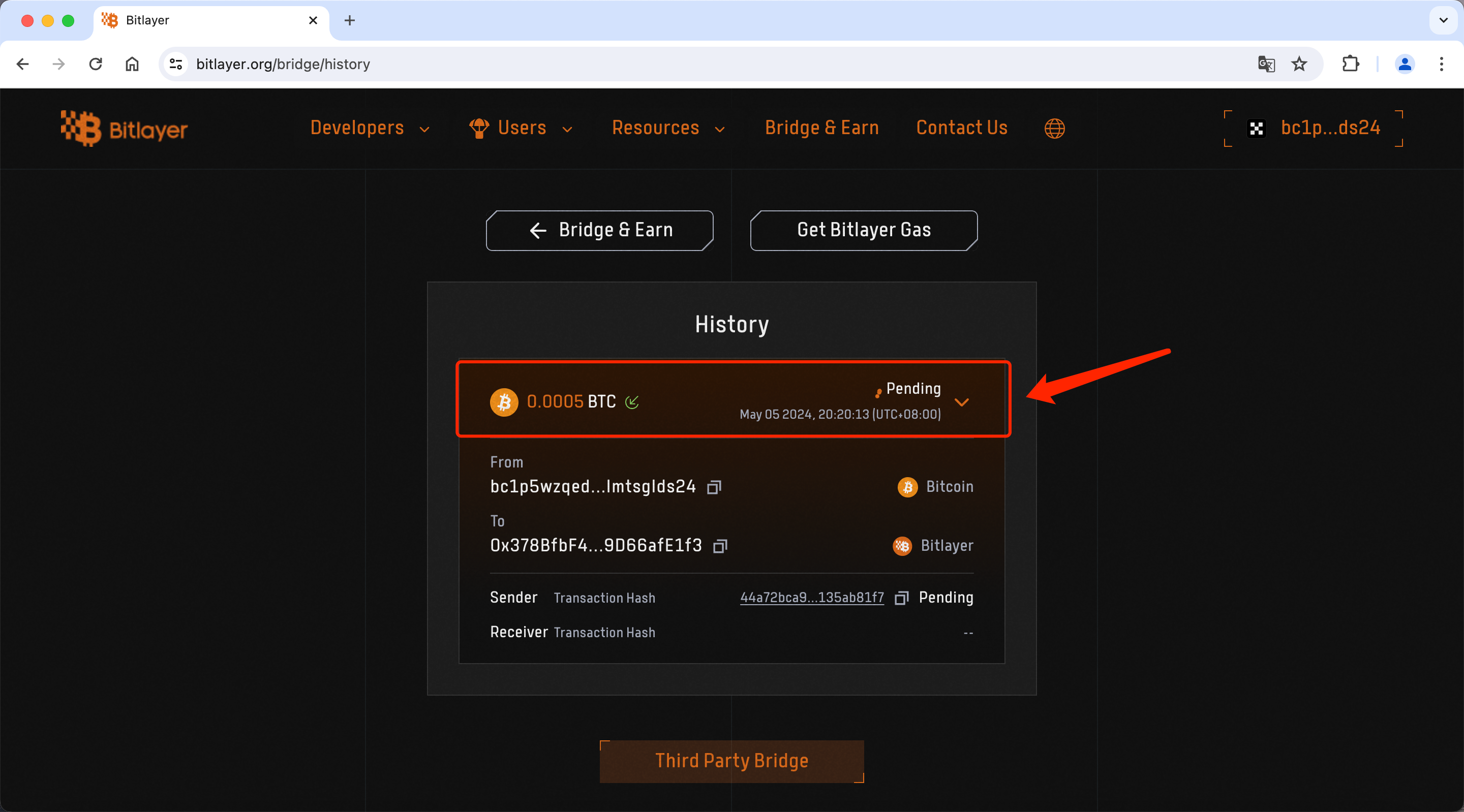Open browser extensions puzzle icon

point(1350,64)
